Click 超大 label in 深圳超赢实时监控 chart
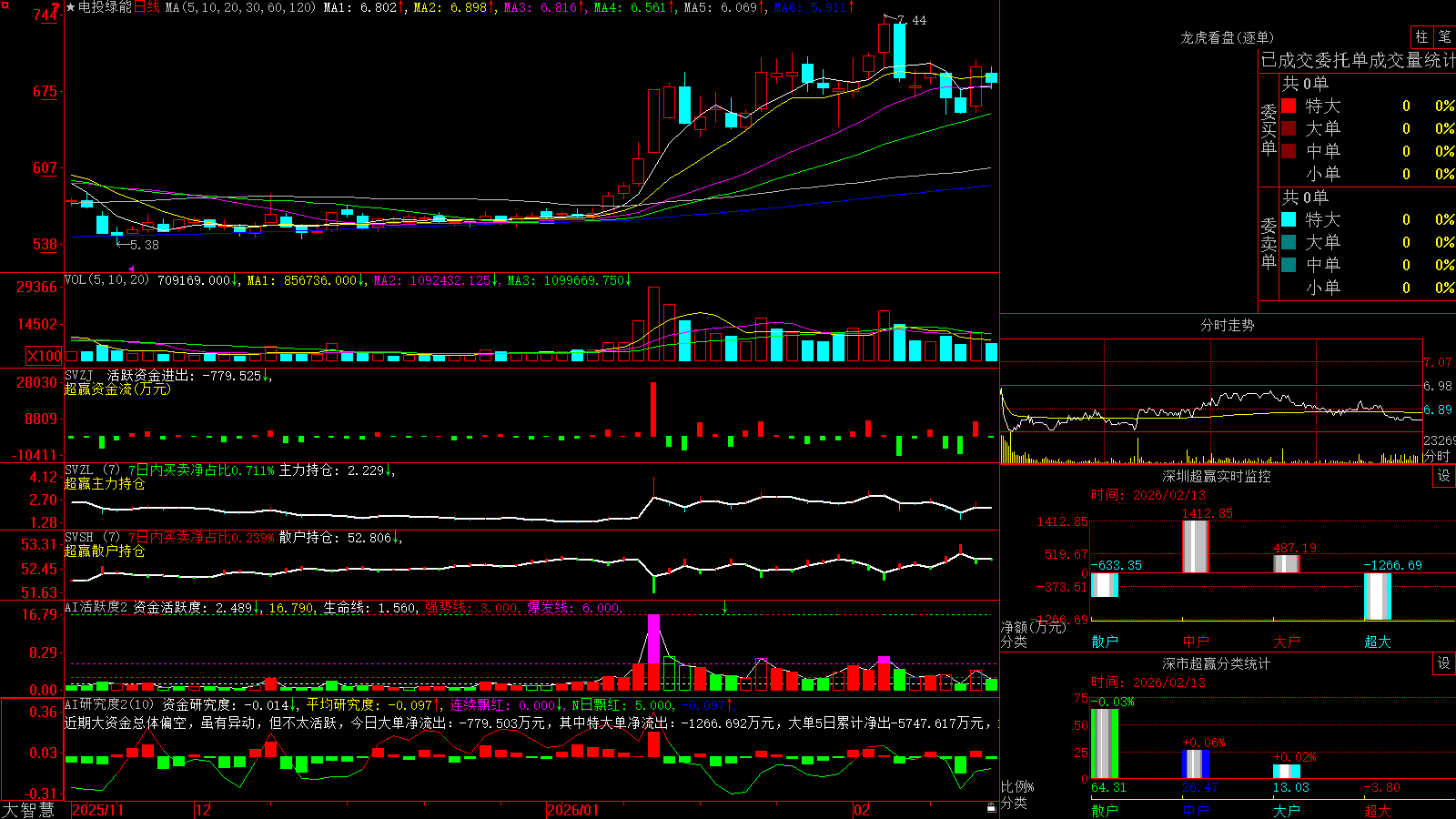This screenshot has width=1456, height=819. point(1378,642)
